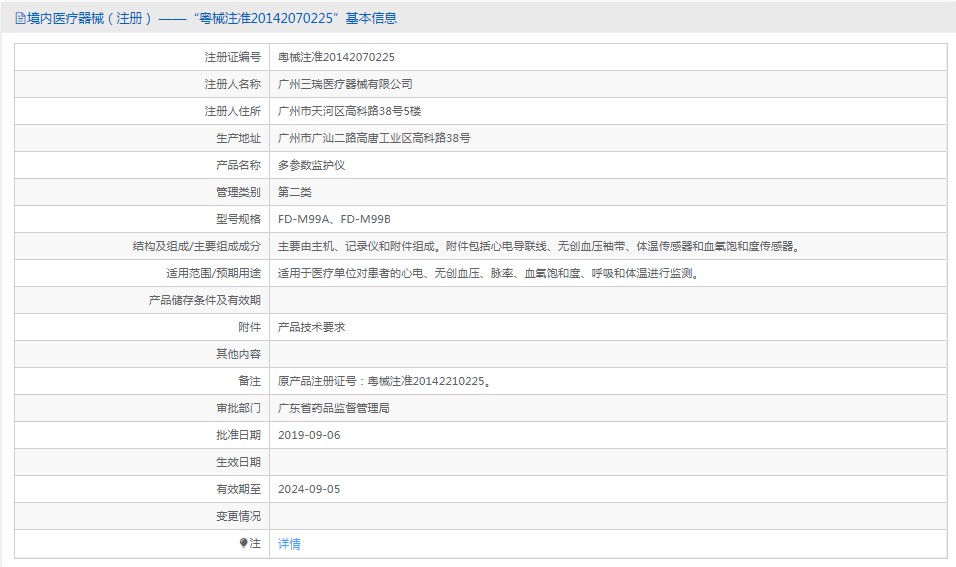Click the 生效日期 label
This screenshot has width=956, height=567.
pos(238,462)
